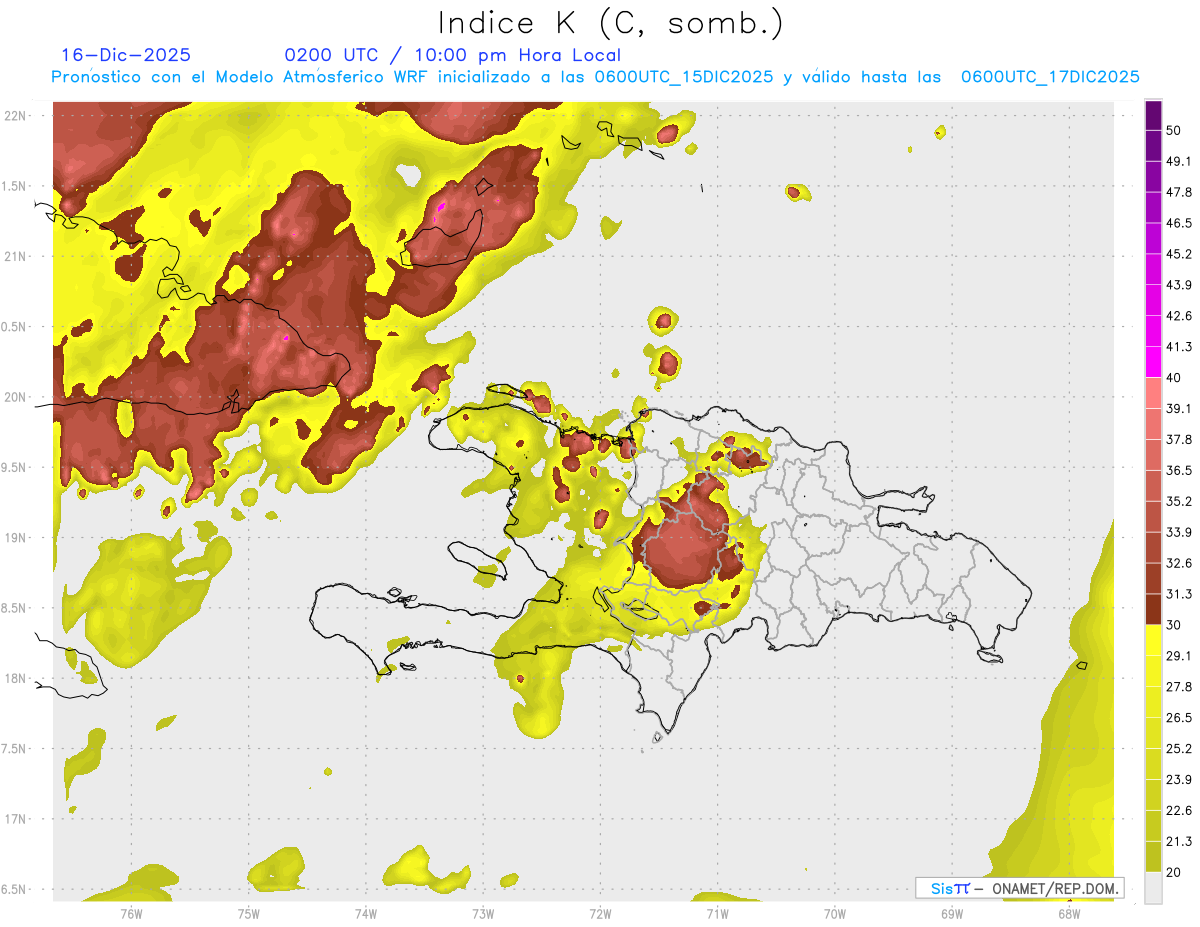Click the grey swatch below 20 on the color scale

[1154, 887]
